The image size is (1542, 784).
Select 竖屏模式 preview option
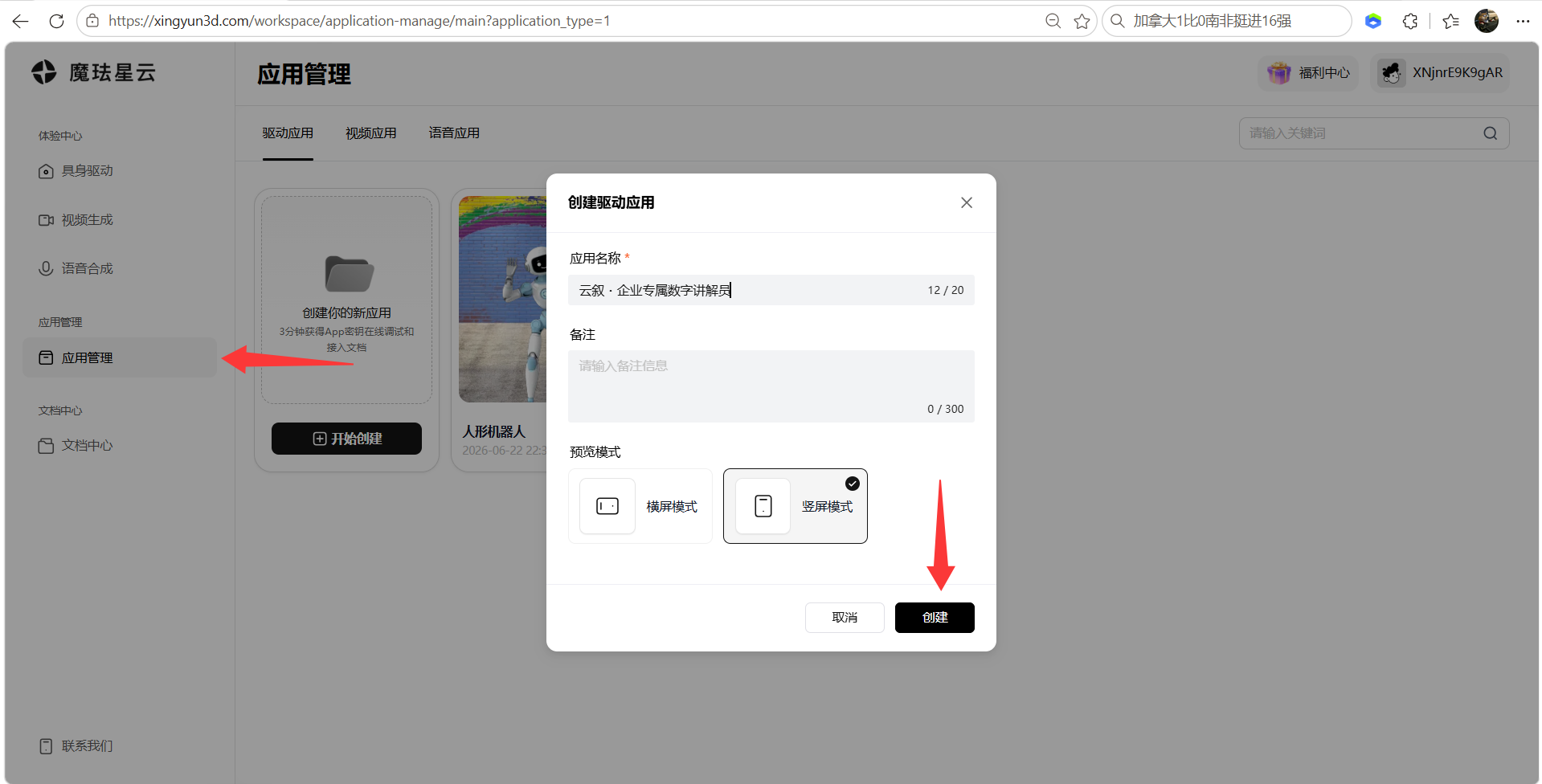click(796, 506)
